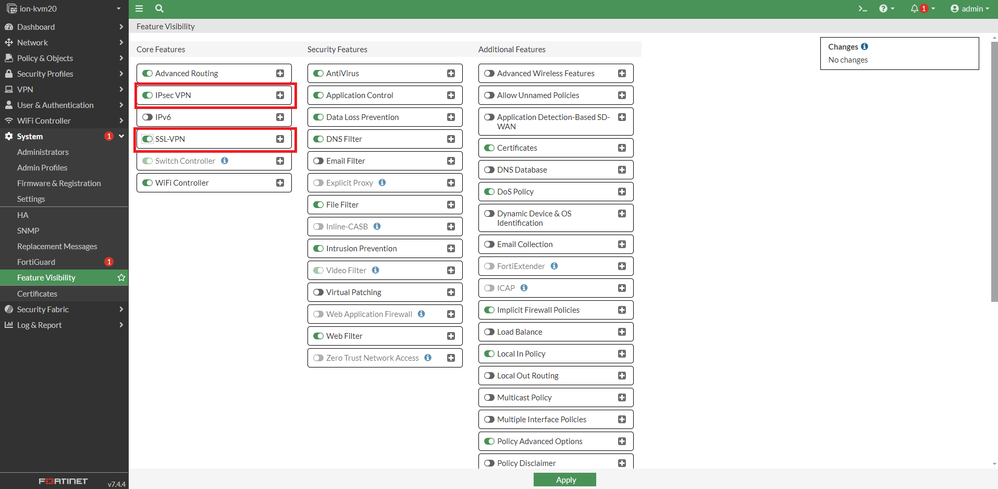Open the WiFi Controller sidebar menu
Image resolution: width=998 pixels, height=489 pixels.
[x=64, y=121]
